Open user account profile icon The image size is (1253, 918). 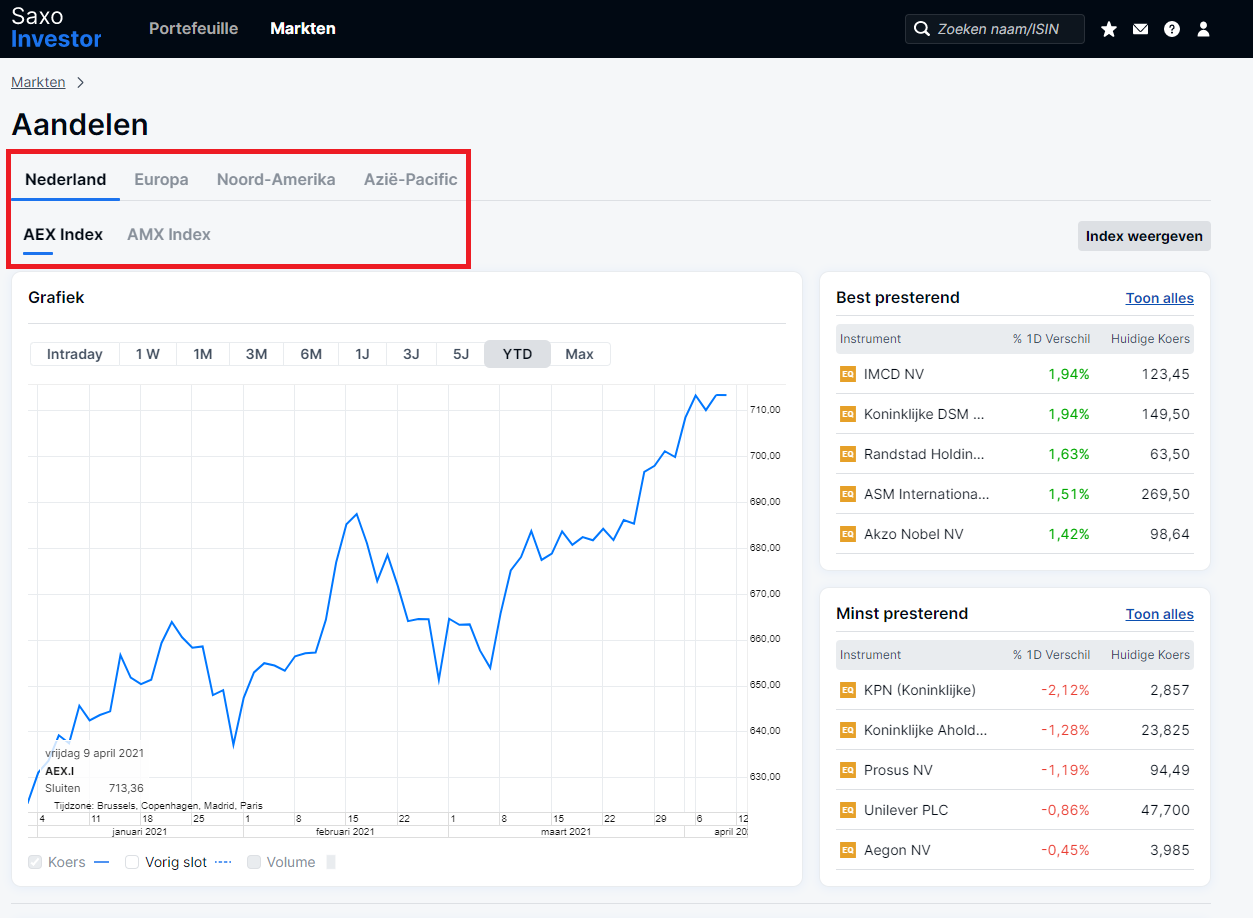click(x=1203, y=29)
